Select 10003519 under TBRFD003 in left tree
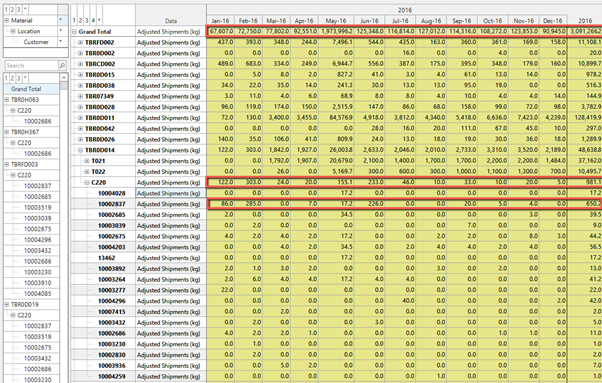The image size is (602, 383). [x=37, y=207]
